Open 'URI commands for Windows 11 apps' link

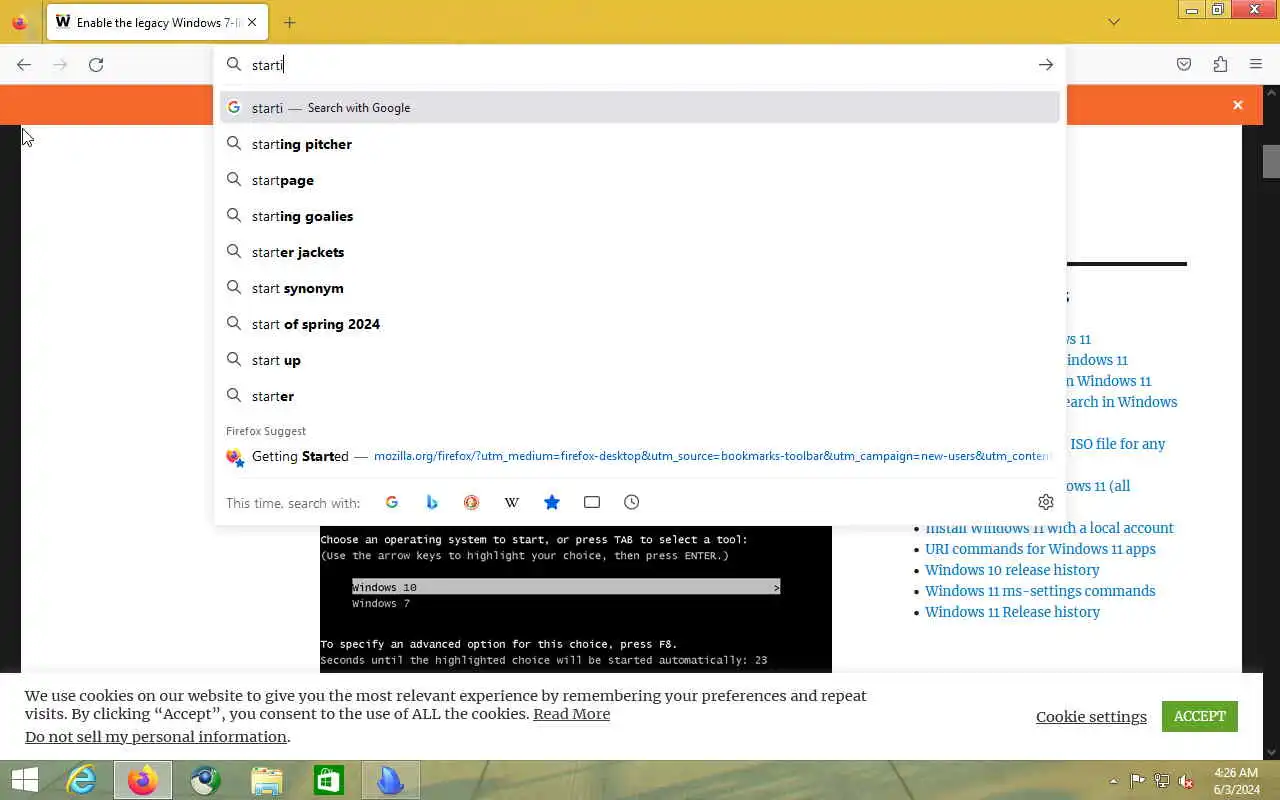1040,549
